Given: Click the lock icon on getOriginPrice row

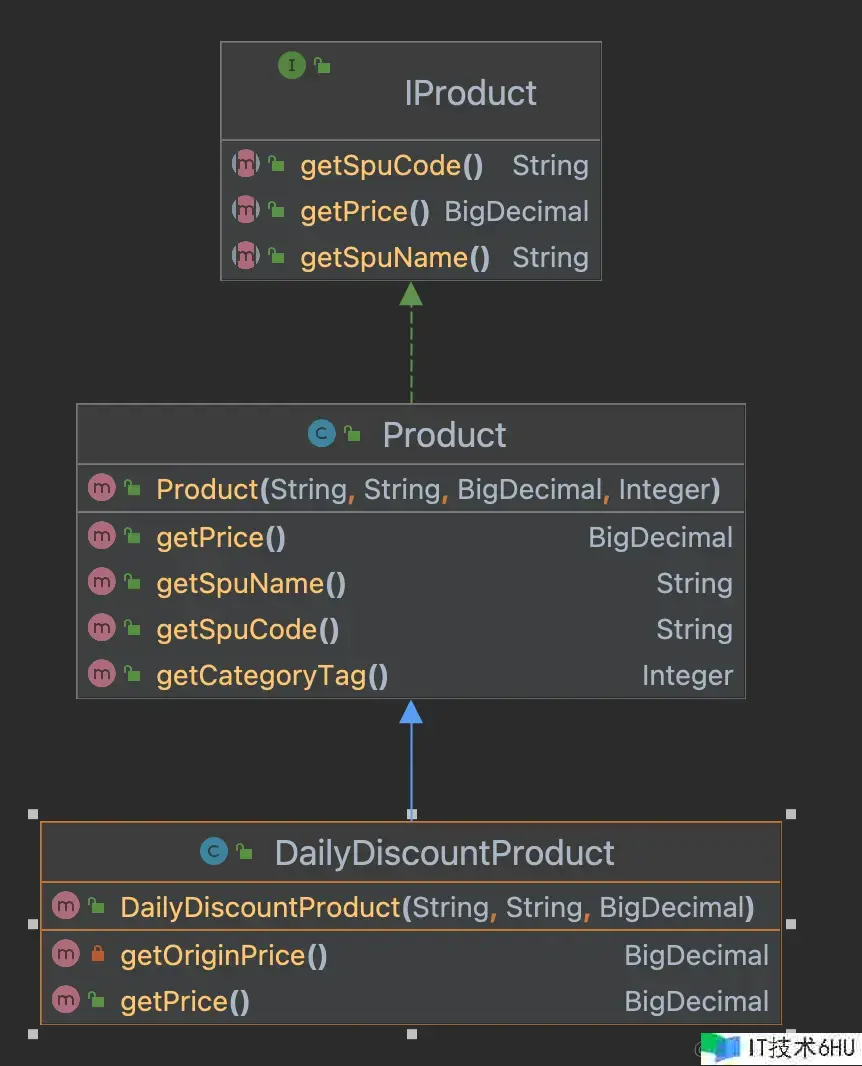Looking at the screenshot, I should (97, 955).
